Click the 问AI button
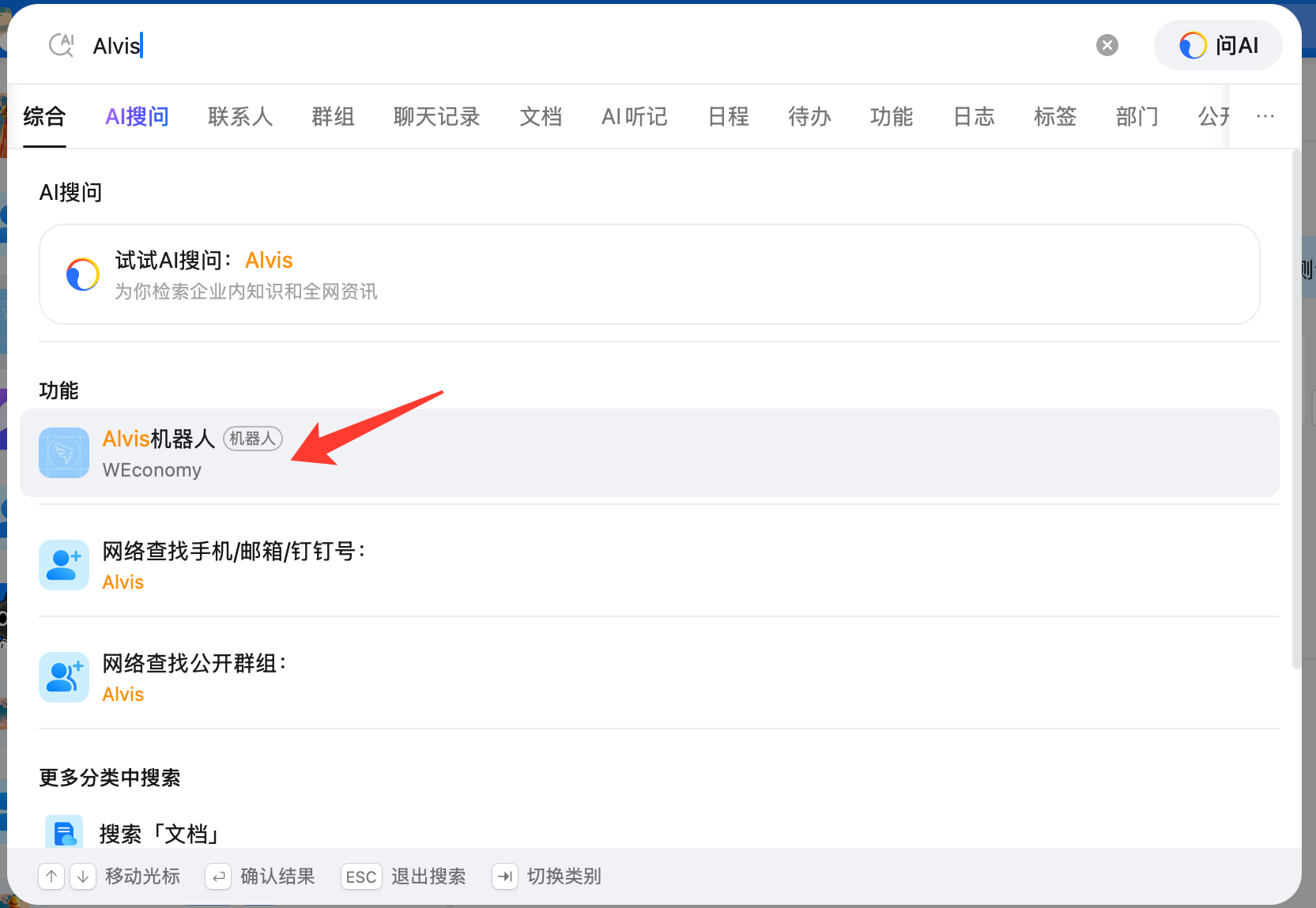The width and height of the screenshot is (1316, 908). coord(1218,45)
